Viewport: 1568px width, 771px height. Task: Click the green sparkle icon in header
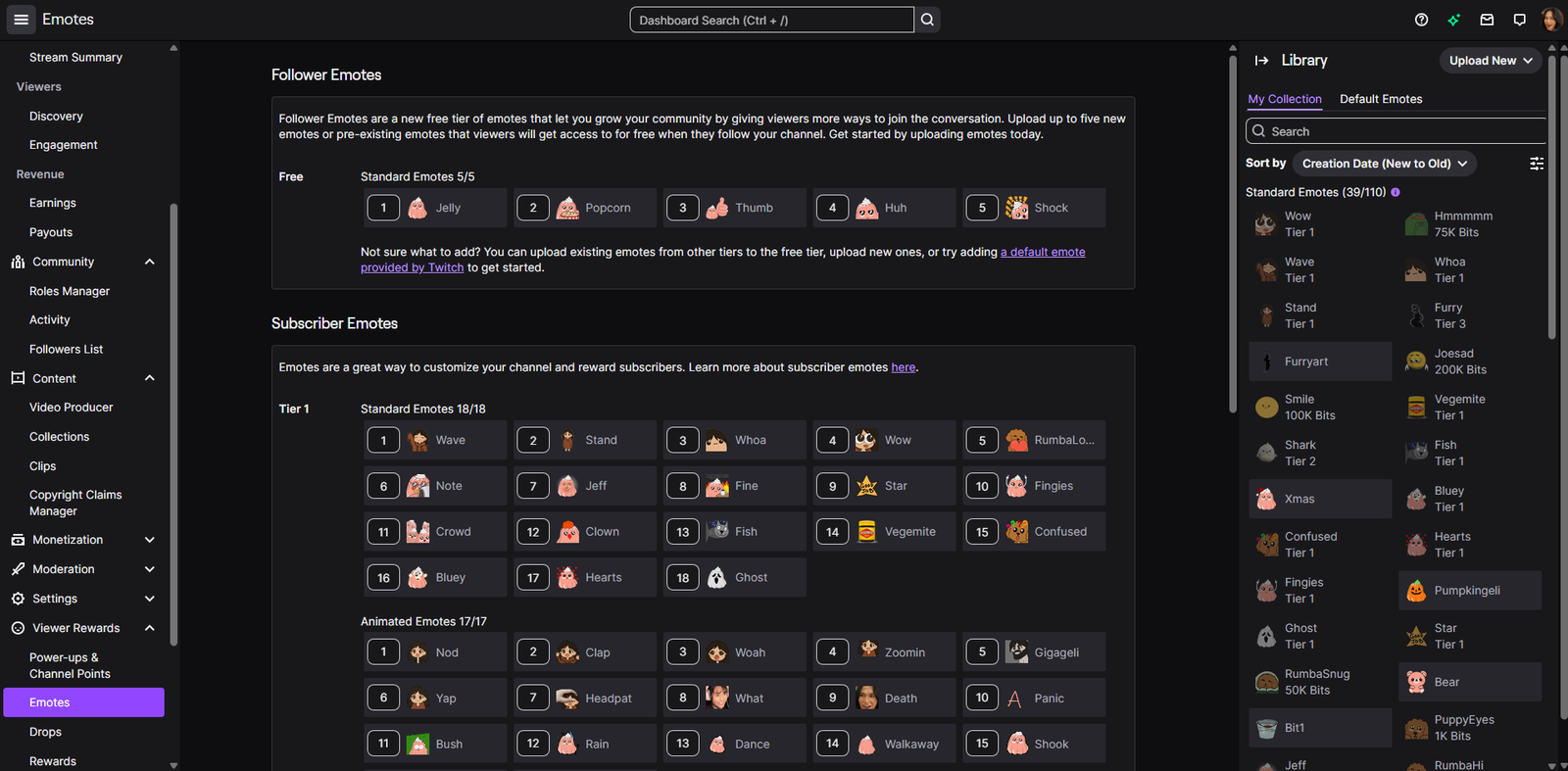1454,20
